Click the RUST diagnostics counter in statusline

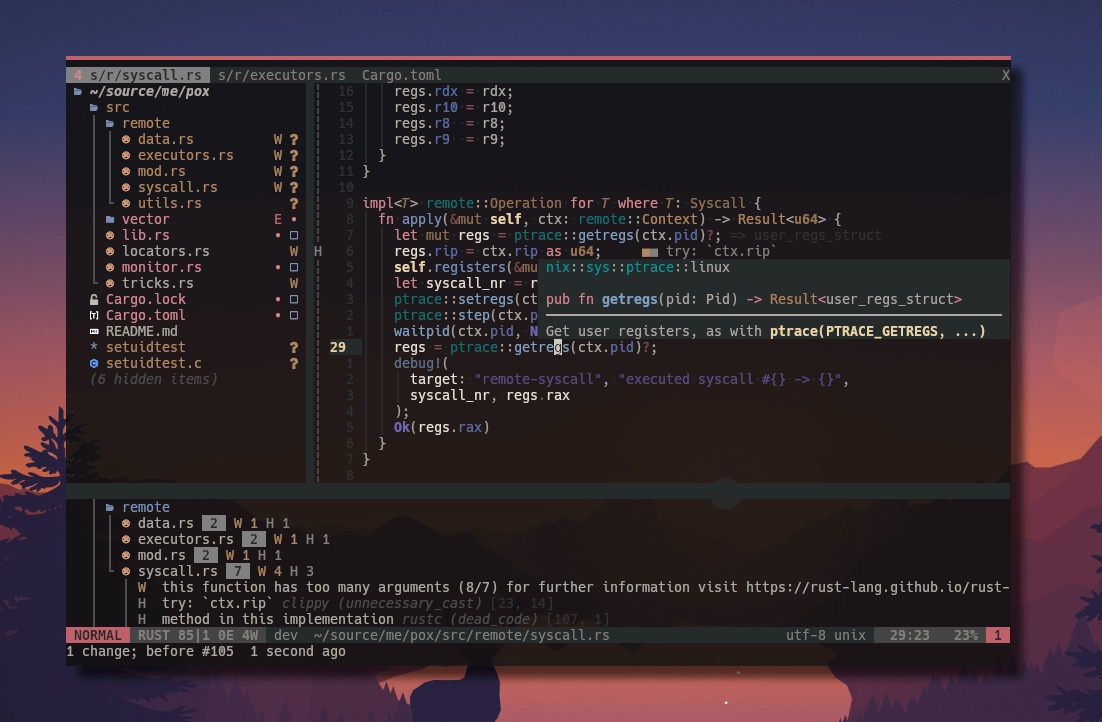198,636
